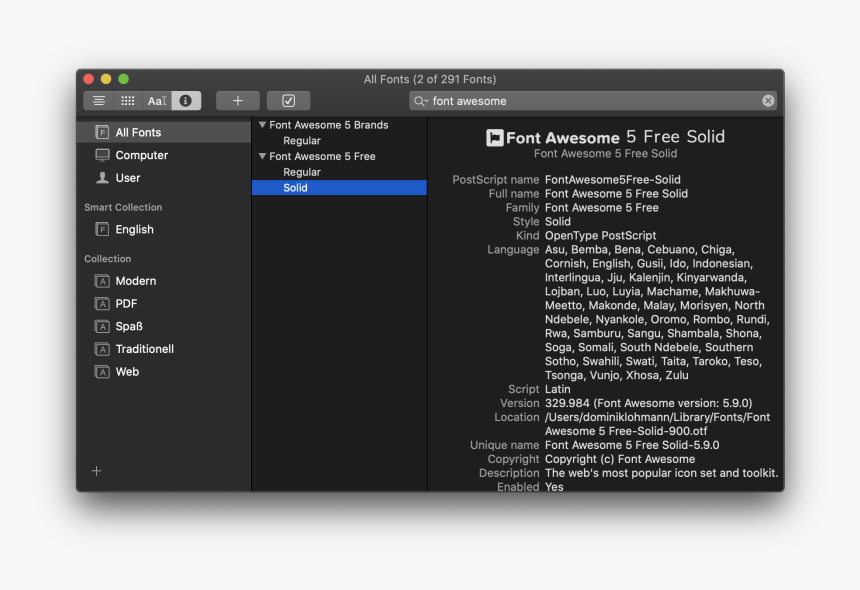Click the Kind value OpenType PostScript

pyautogui.click(x=601, y=236)
